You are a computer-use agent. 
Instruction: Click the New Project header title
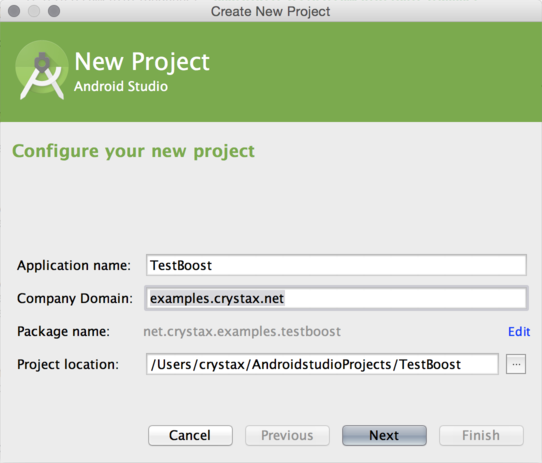142,62
